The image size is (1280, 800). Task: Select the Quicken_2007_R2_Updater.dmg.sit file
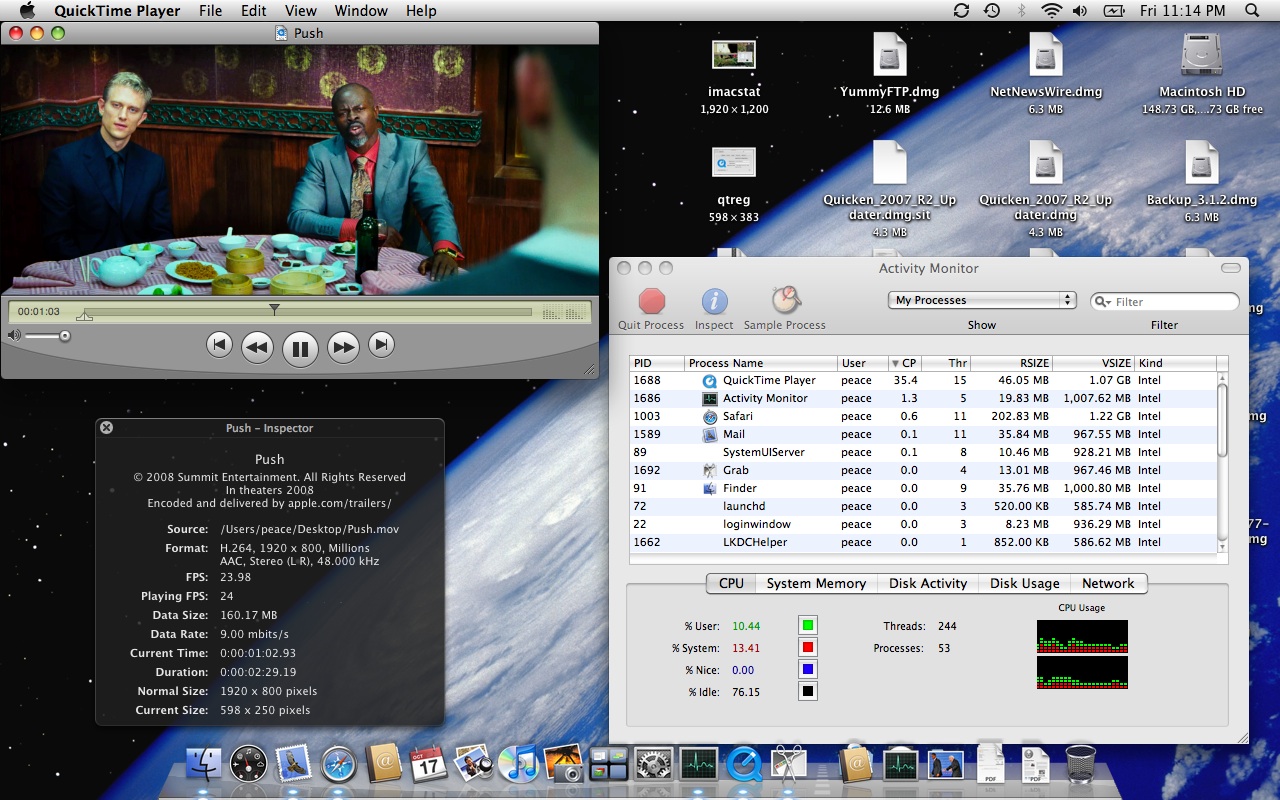889,162
